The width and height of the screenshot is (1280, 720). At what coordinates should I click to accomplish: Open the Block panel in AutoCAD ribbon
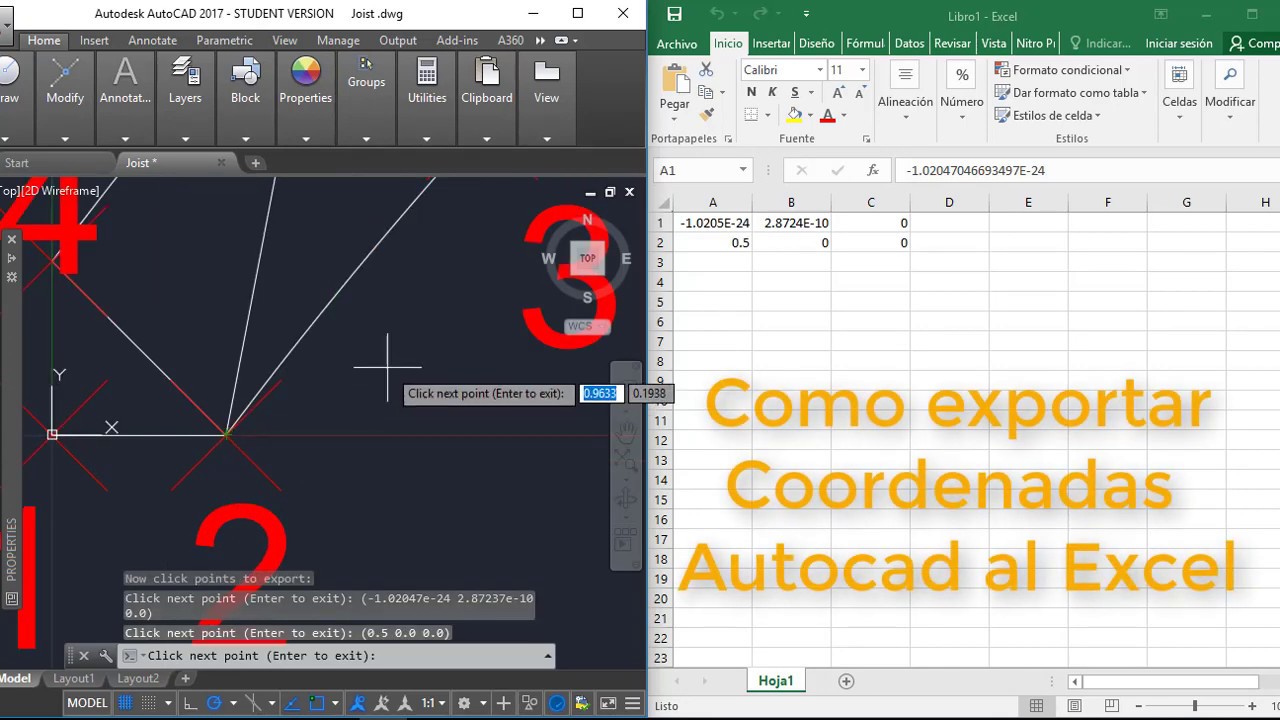245,98
